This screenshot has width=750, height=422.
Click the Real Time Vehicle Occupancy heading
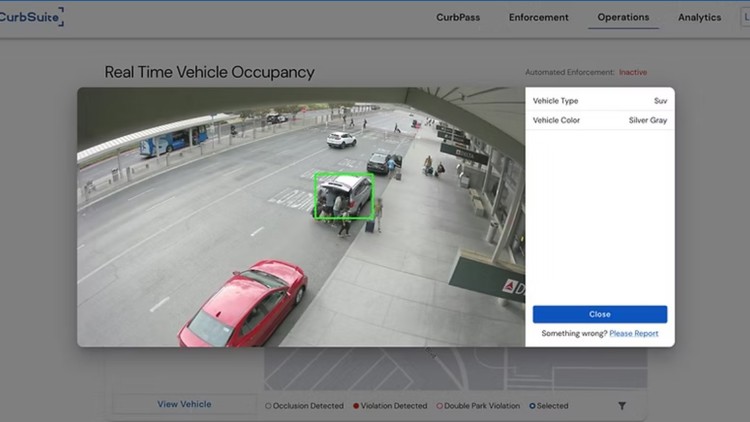210,72
